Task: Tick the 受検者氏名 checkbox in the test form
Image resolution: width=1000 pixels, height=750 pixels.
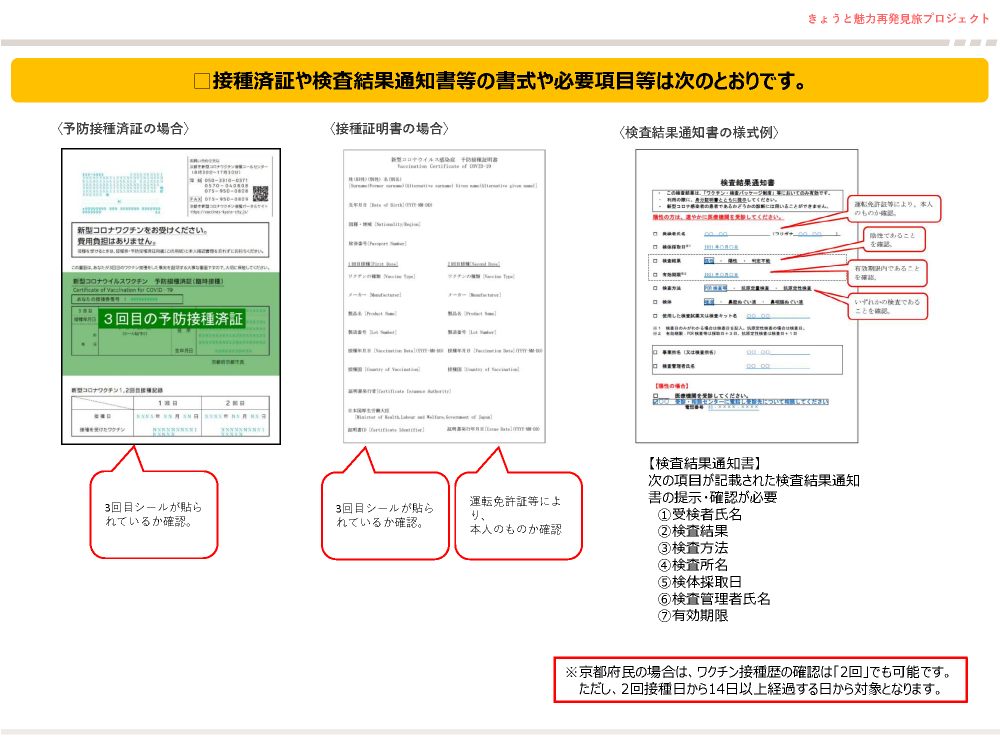Action: 655,234
